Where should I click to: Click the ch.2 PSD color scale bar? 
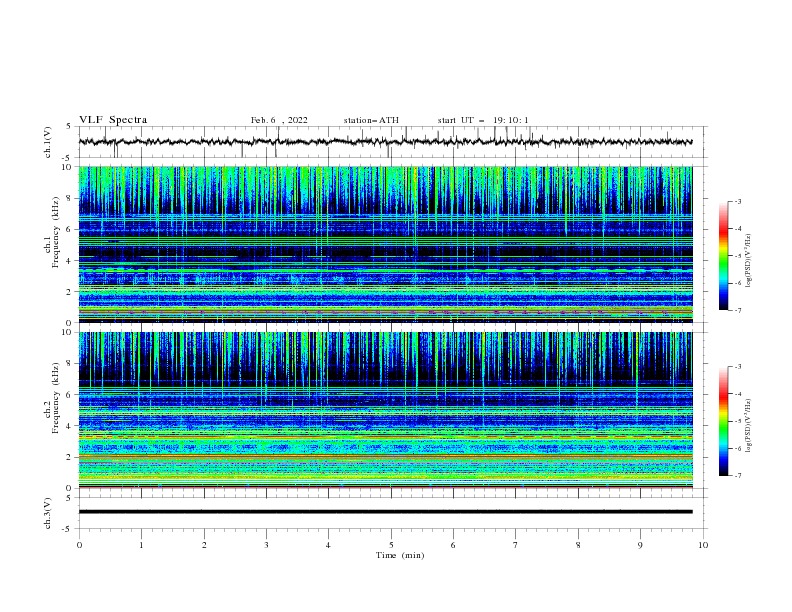coord(723,421)
